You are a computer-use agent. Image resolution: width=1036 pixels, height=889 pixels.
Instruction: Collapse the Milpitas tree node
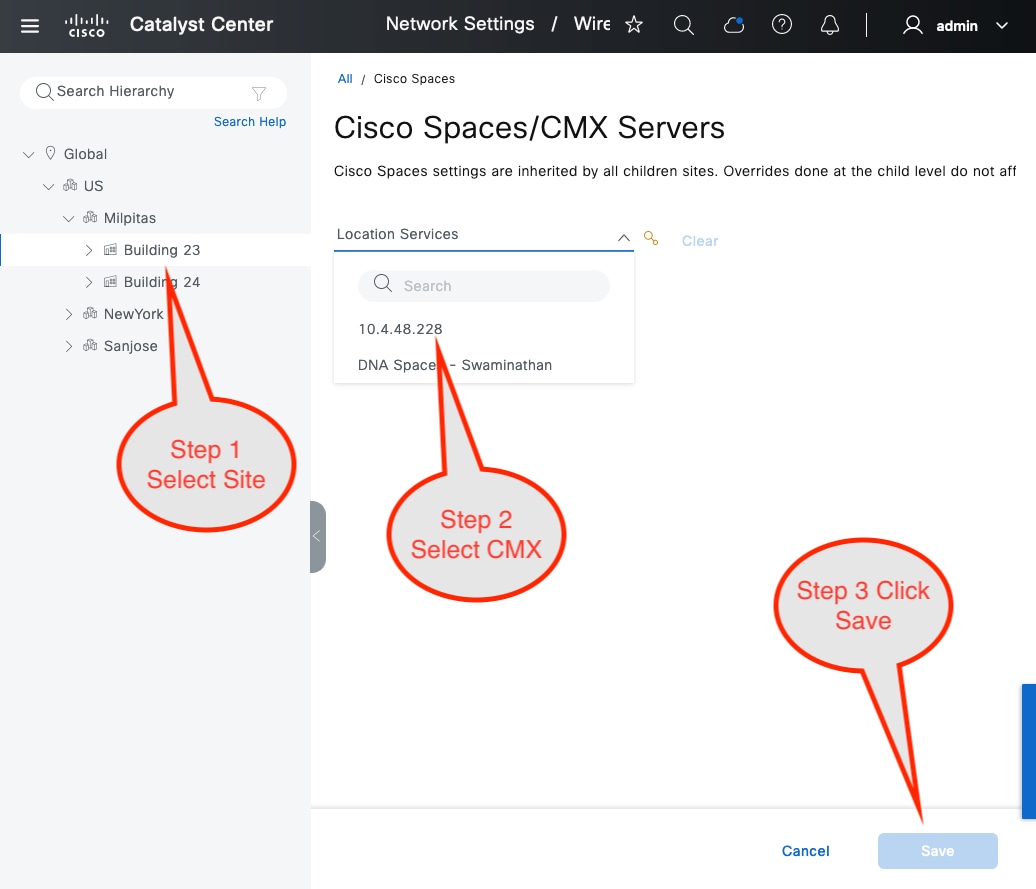click(68, 218)
